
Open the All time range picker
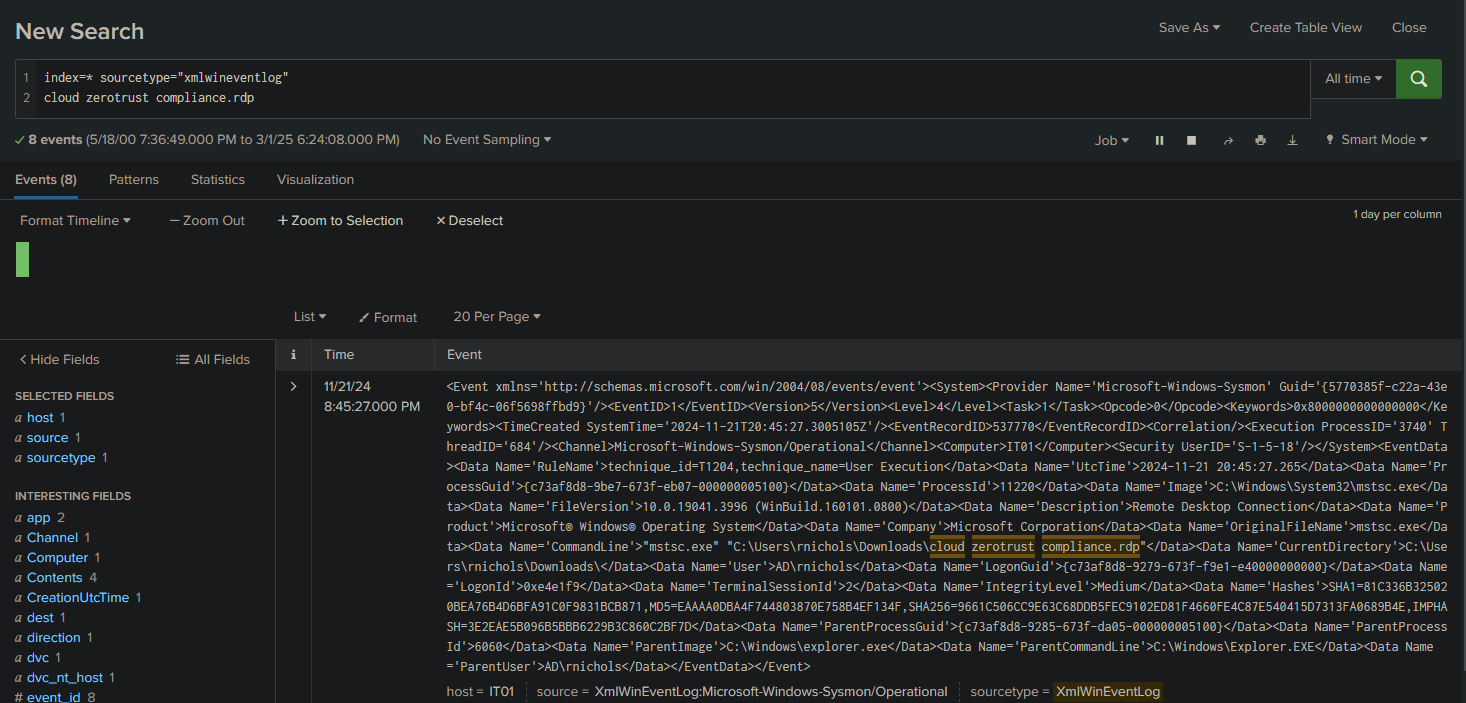[x=1354, y=78]
